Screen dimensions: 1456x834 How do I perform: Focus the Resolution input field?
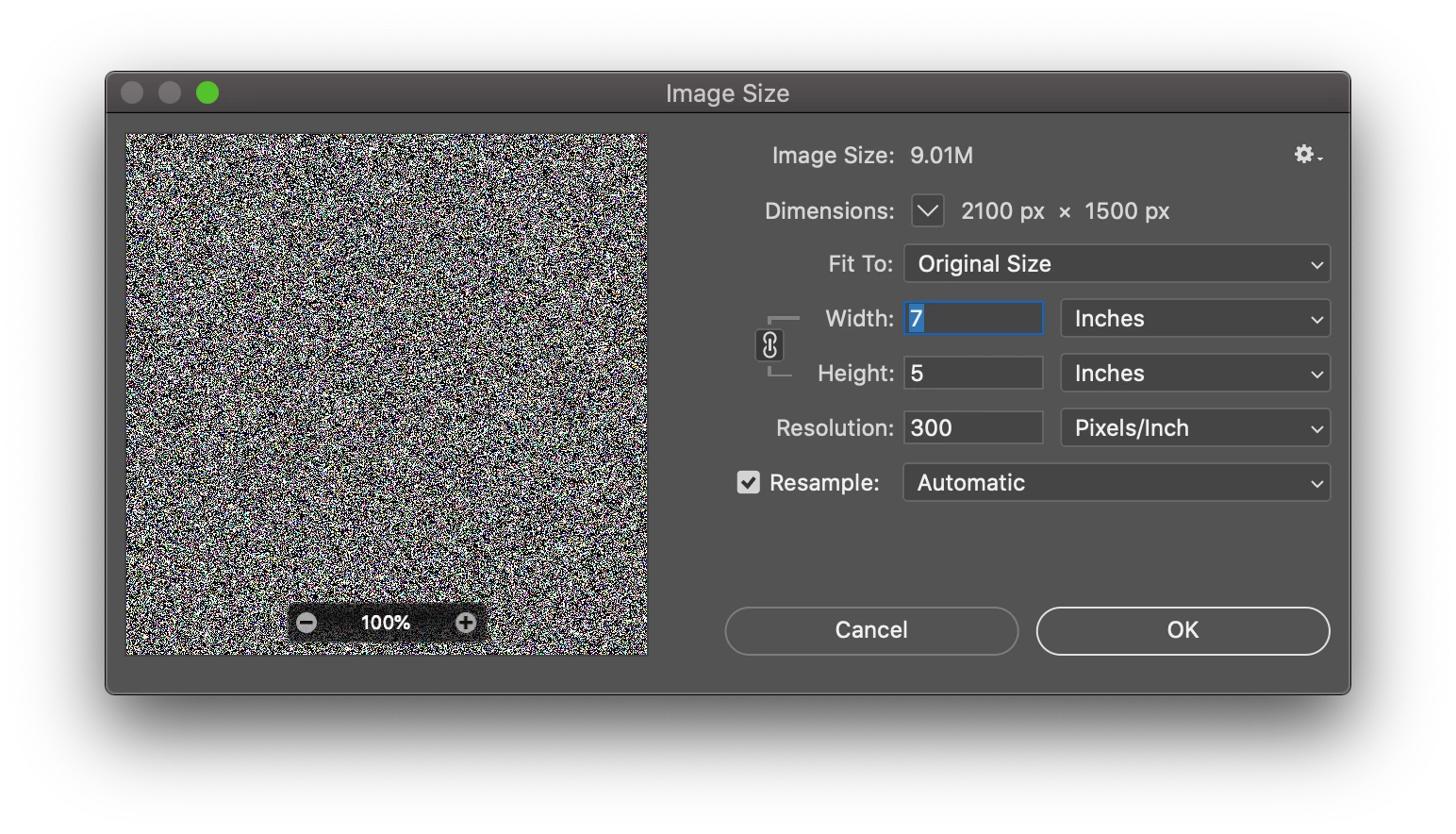click(x=974, y=428)
